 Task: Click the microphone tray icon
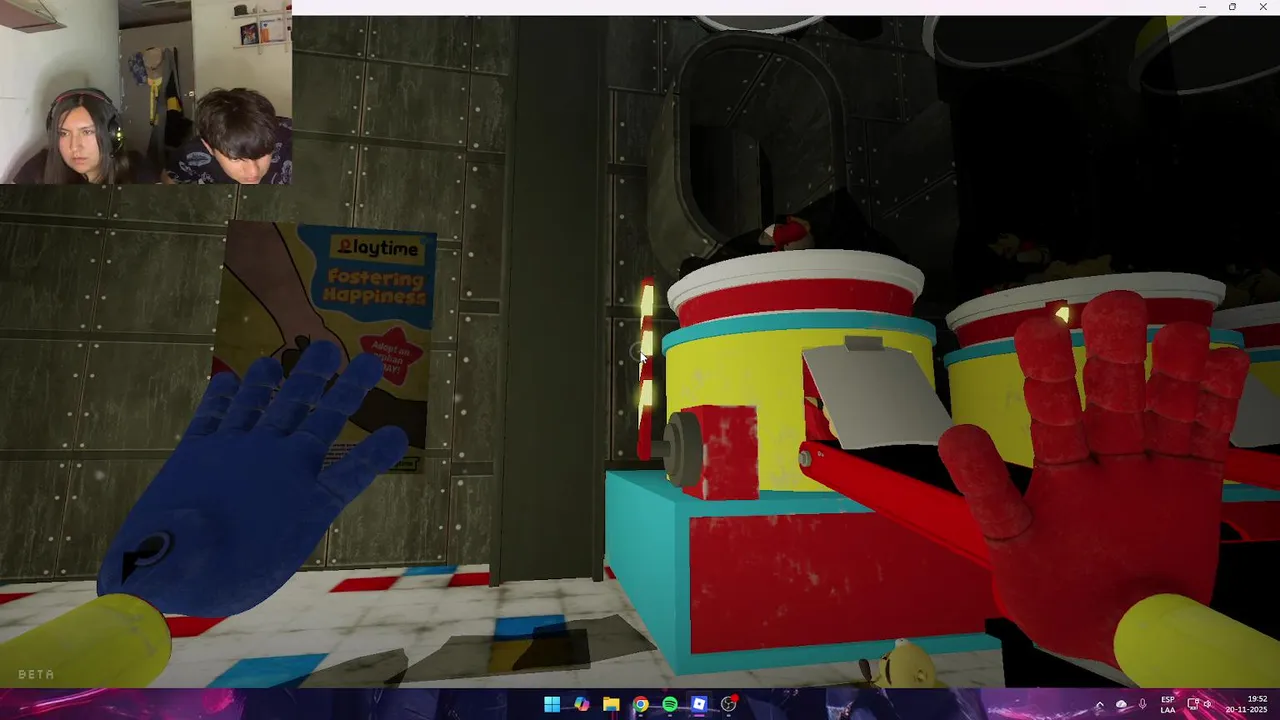pyautogui.click(x=1142, y=704)
